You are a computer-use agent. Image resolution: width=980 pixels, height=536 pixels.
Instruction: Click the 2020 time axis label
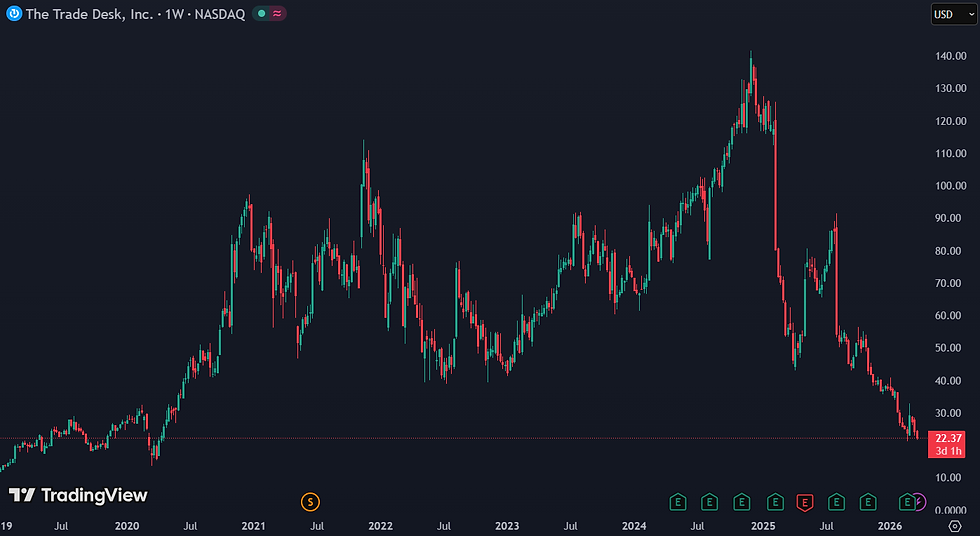point(127,526)
